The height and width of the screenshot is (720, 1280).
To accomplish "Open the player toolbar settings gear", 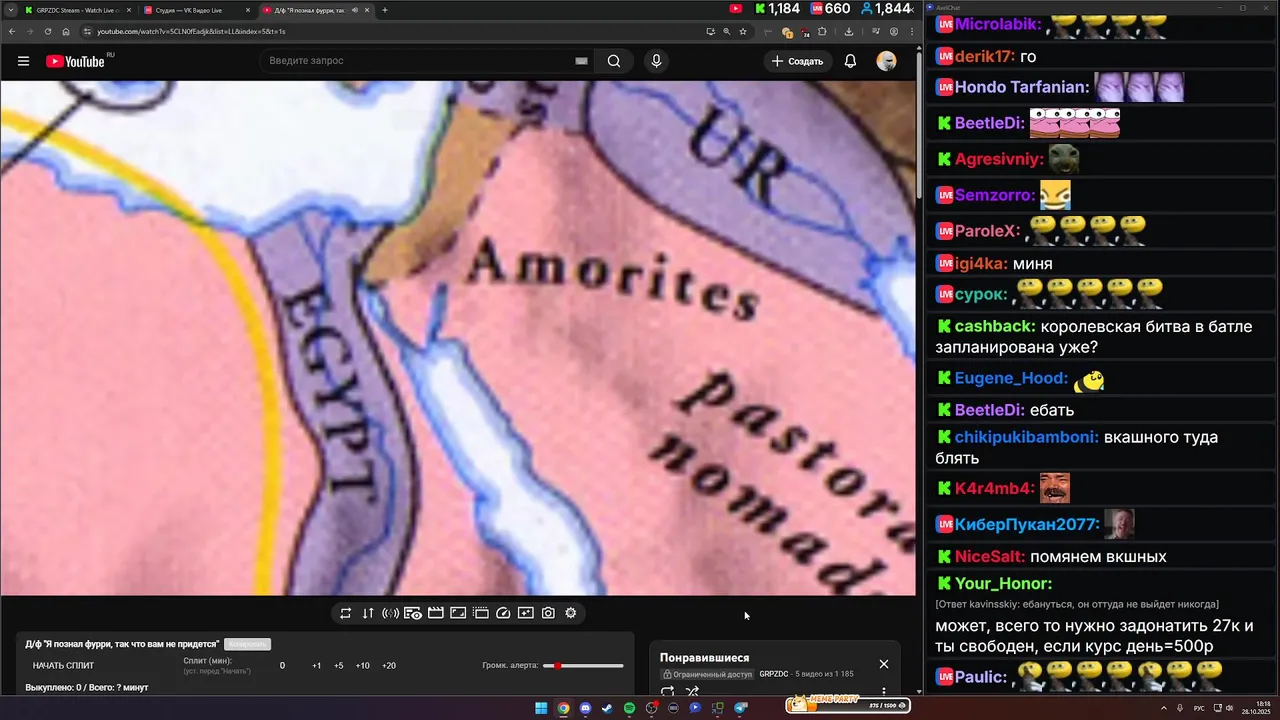I will [x=571, y=613].
